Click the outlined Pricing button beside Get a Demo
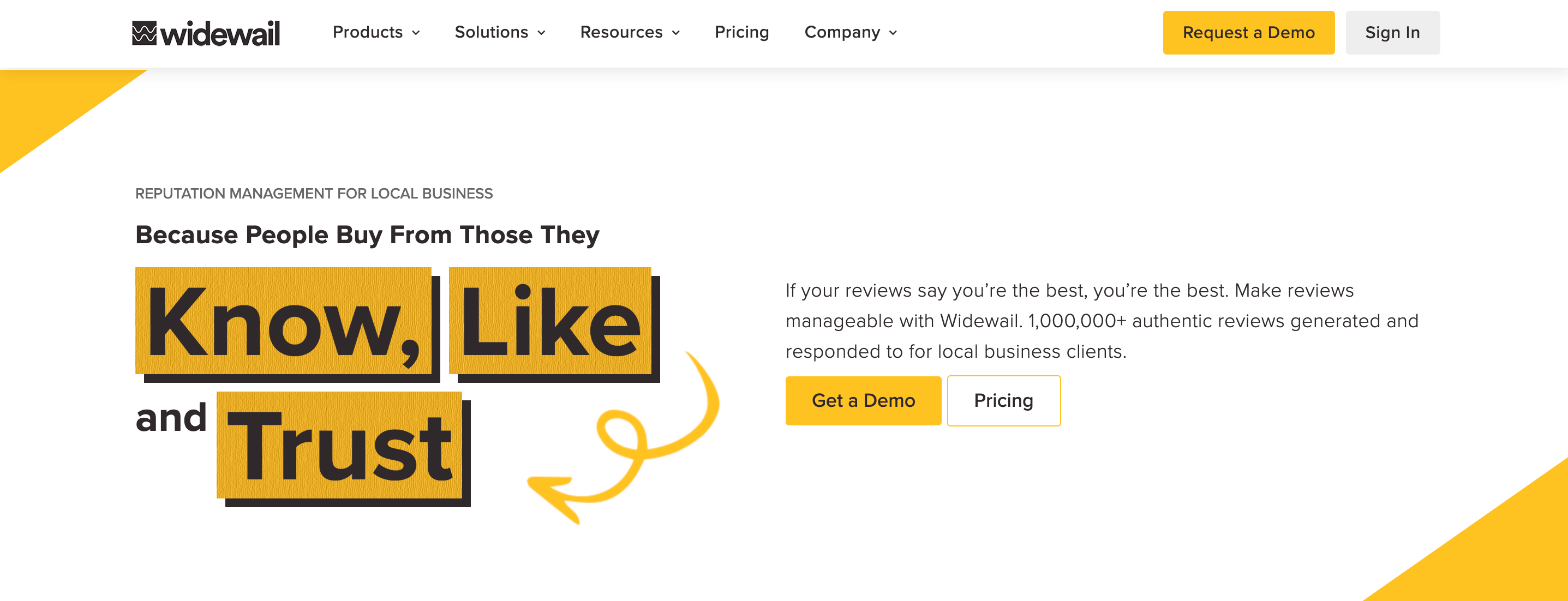Viewport: 1568px width, 601px height. point(1003,400)
